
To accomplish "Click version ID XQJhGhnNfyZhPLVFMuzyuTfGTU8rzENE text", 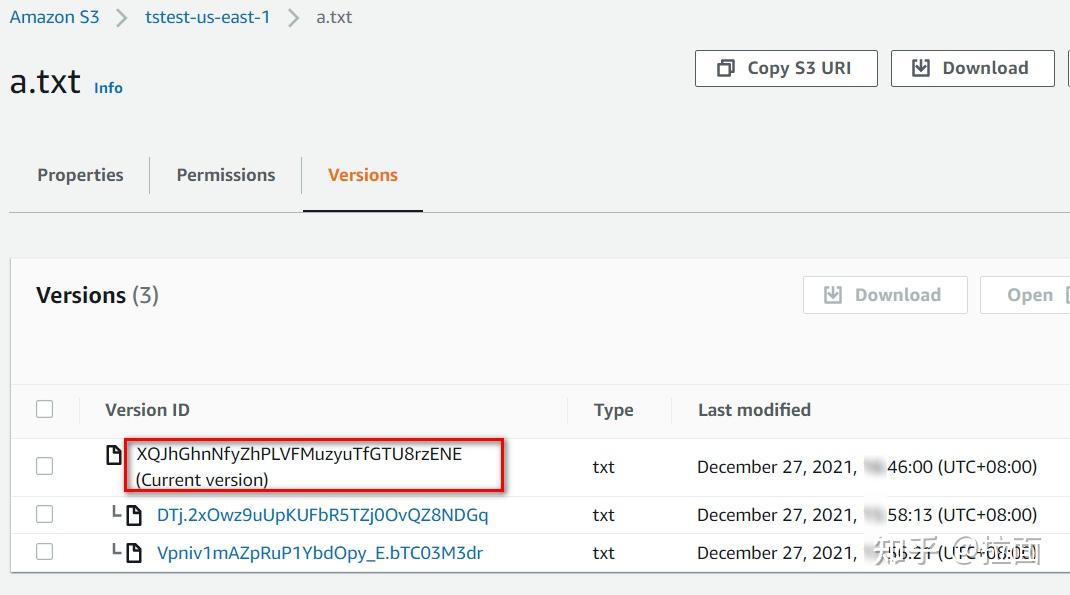I will 299,454.
